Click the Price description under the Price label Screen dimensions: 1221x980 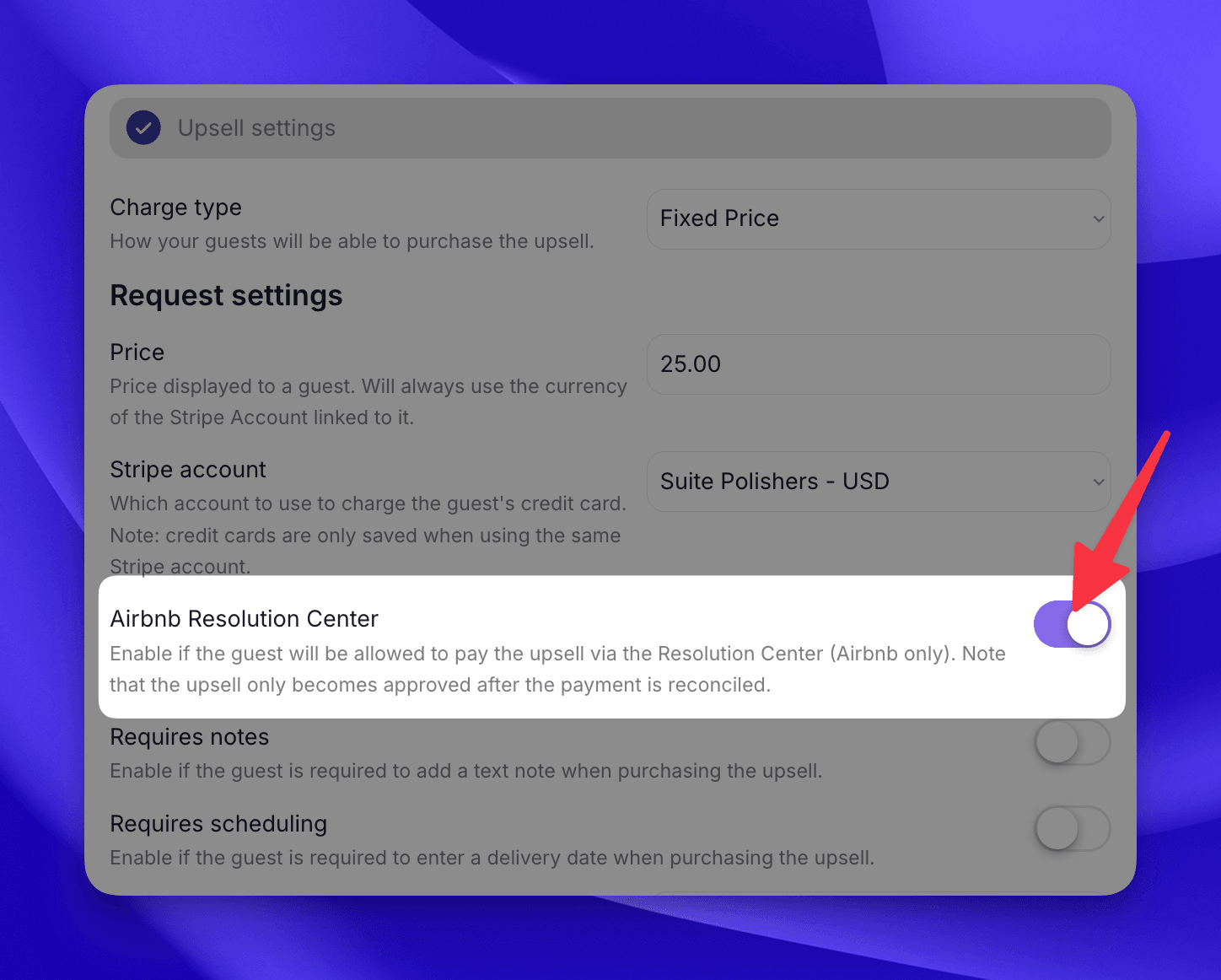(368, 401)
